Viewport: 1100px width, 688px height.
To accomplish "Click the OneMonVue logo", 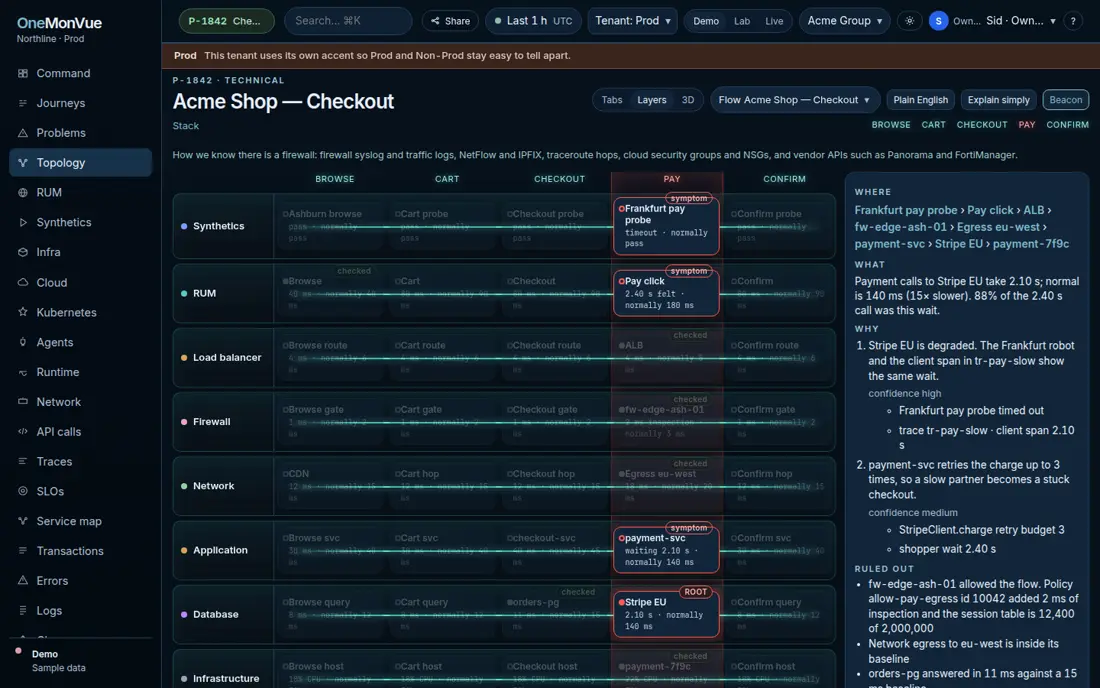I will (59, 22).
